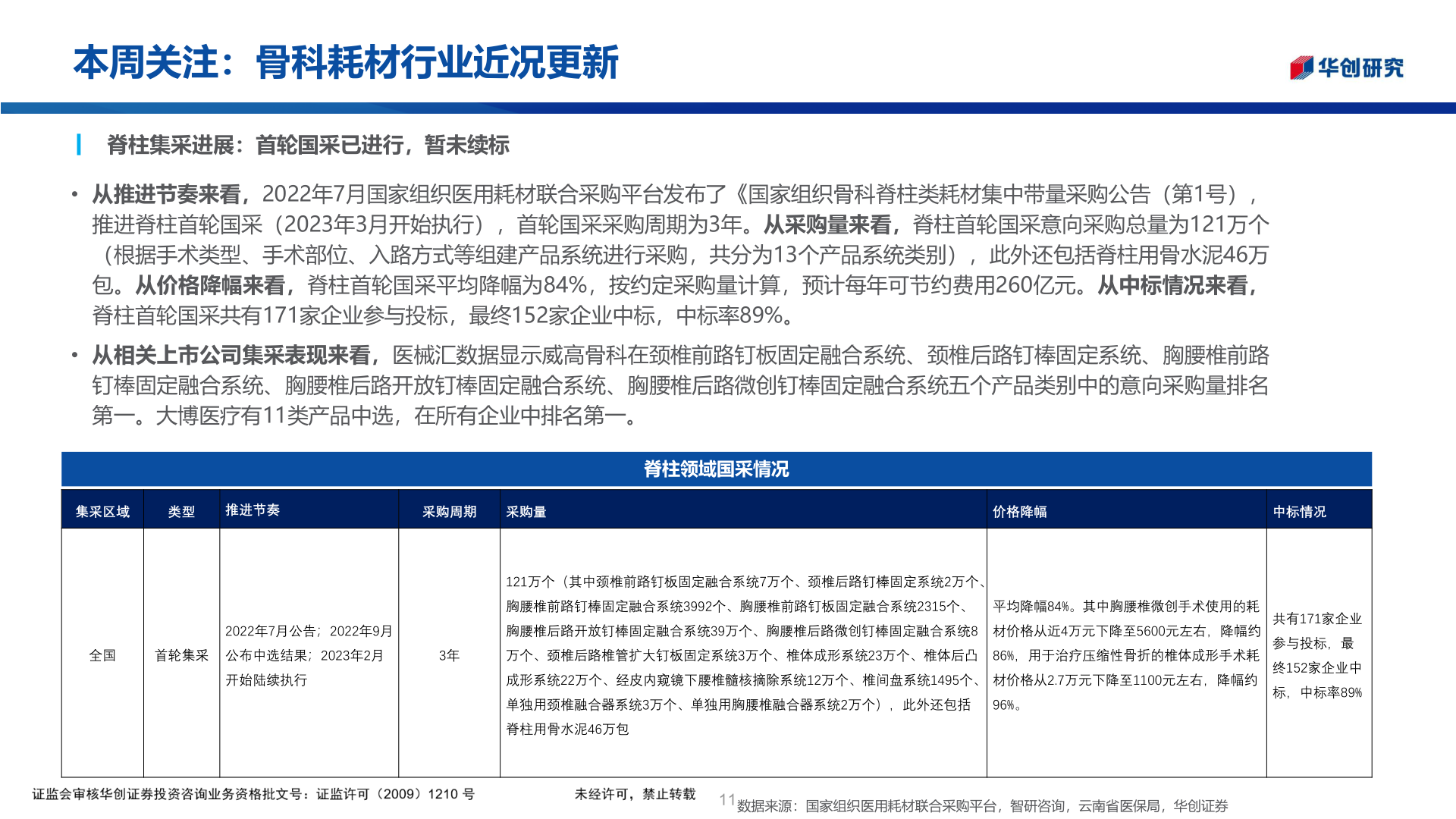1456x819 pixels.
Task: Click the bullet point beside 从推进节奏来看
Action: pos(75,194)
